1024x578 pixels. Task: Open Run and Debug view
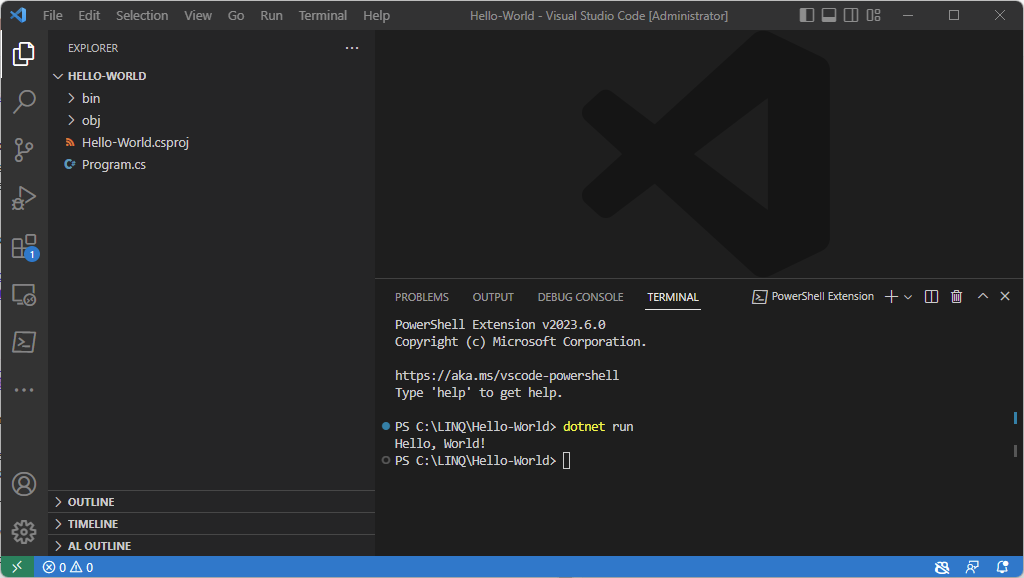click(x=24, y=198)
